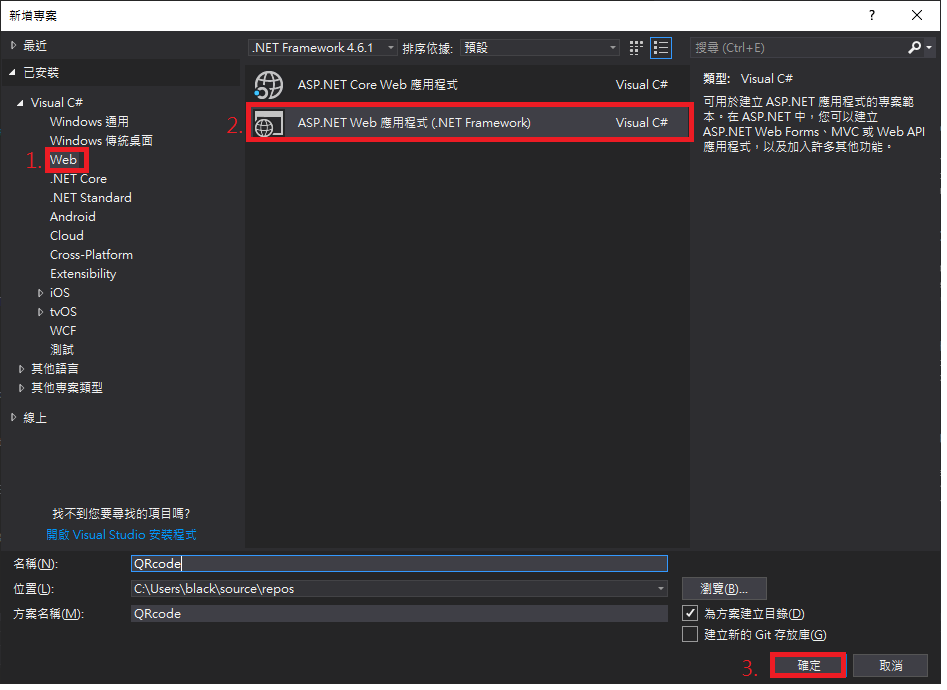Enable the create new Git repository checkbox

690,634
